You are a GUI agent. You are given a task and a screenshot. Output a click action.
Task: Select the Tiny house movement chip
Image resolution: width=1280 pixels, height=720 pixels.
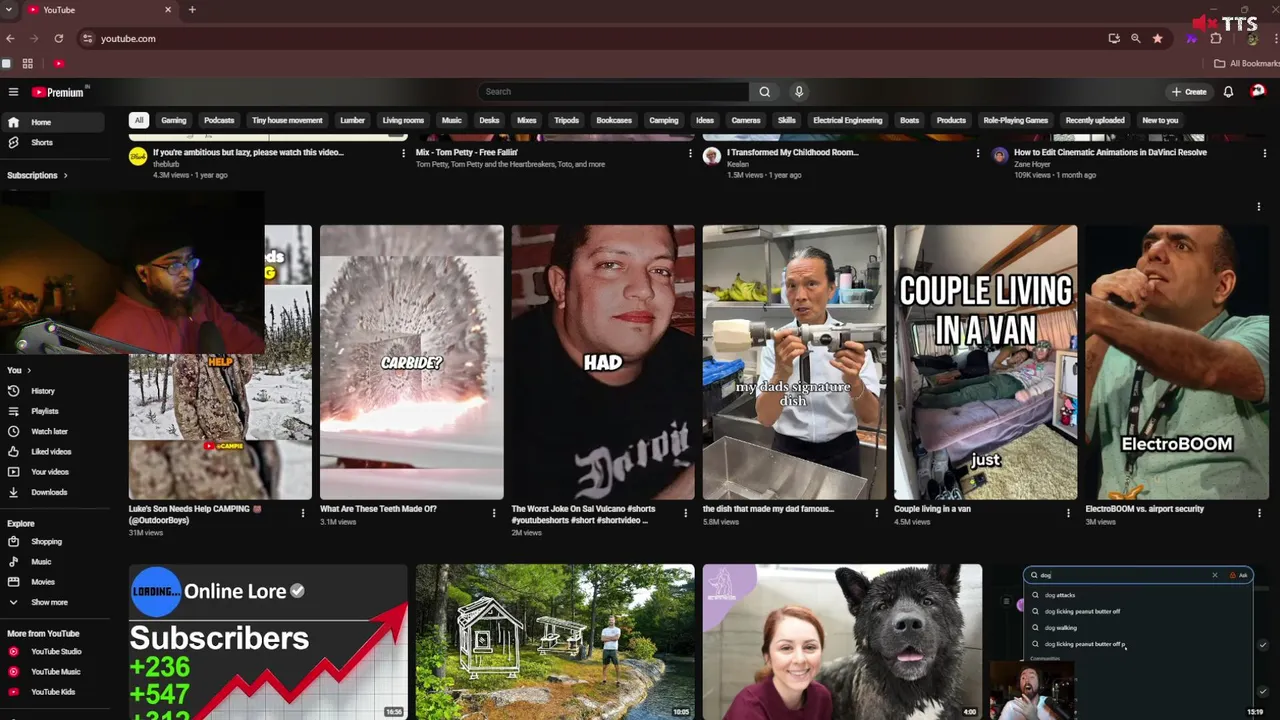pyautogui.click(x=287, y=120)
